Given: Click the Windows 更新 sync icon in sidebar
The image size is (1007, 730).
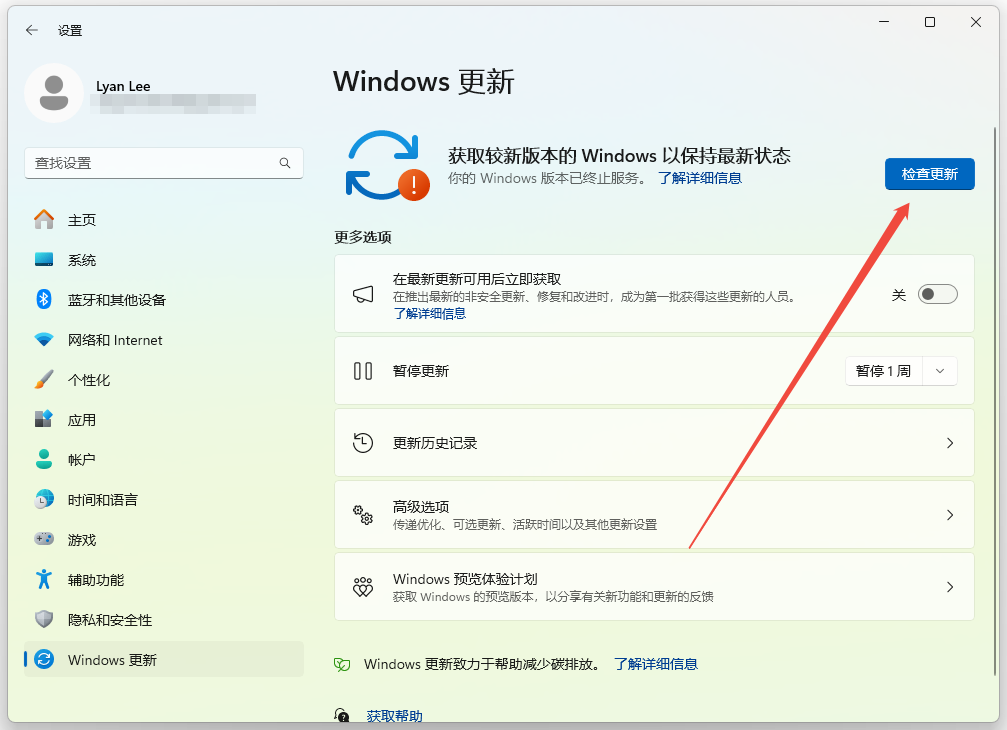Looking at the screenshot, I should click(44, 659).
